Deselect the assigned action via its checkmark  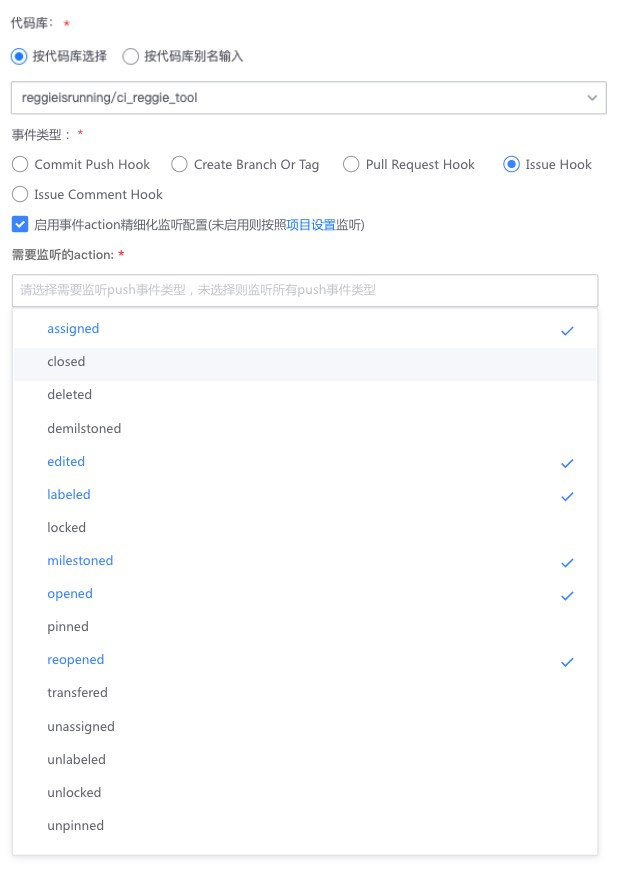pyautogui.click(x=567, y=330)
